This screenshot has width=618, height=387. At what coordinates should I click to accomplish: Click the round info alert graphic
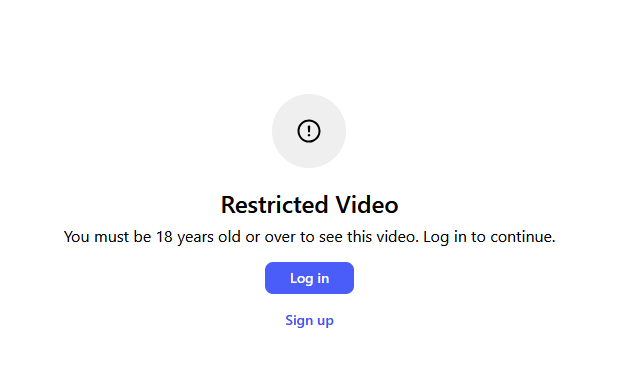click(309, 131)
